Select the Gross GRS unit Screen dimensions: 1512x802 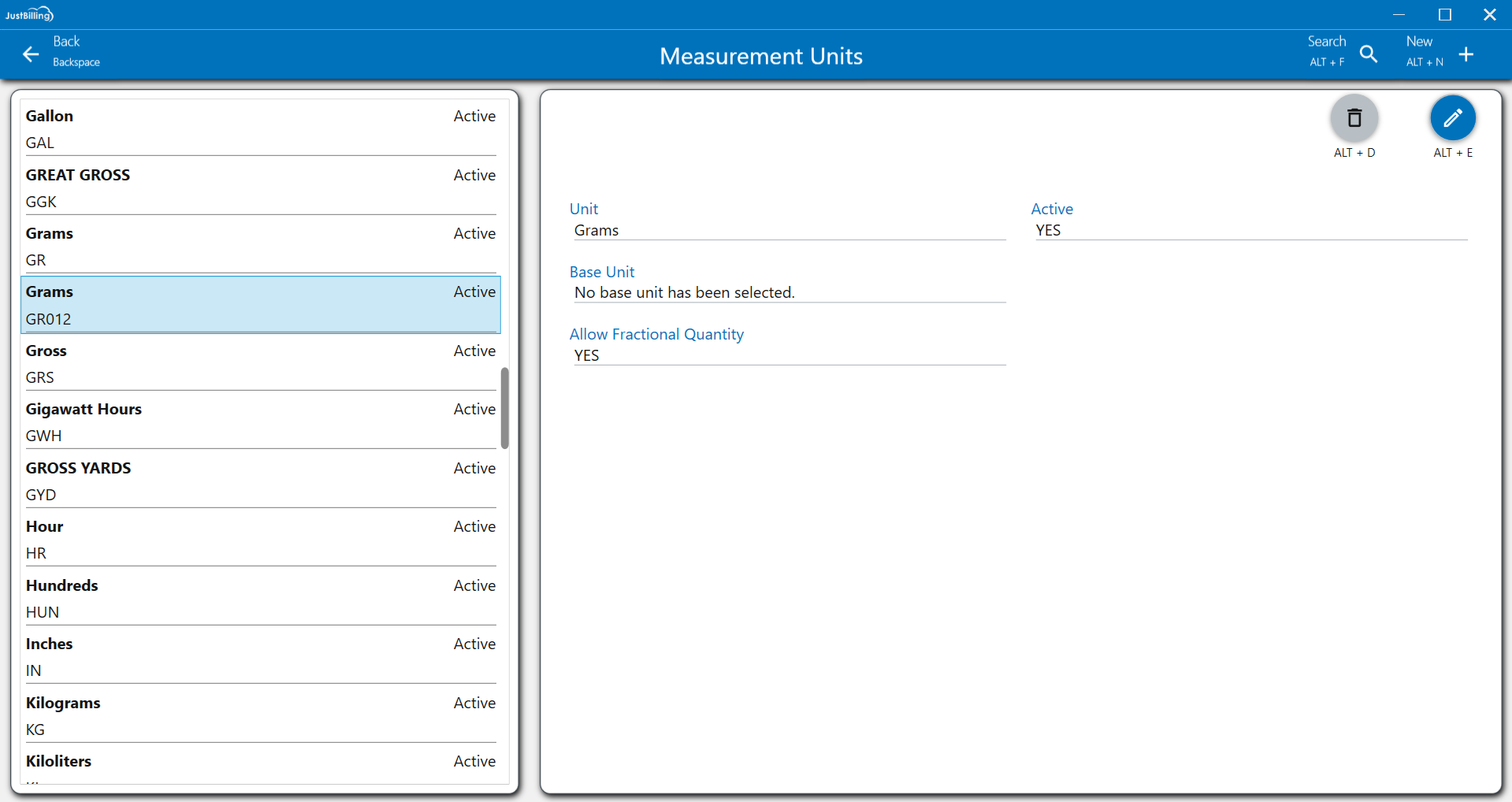click(x=260, y=363)
